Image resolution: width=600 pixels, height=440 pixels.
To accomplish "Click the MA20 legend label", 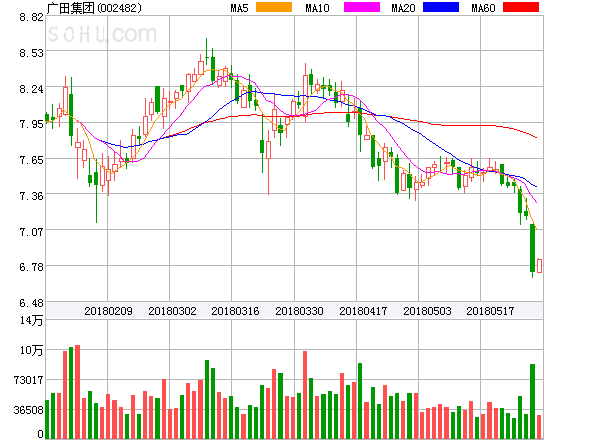I will point(403,8).
